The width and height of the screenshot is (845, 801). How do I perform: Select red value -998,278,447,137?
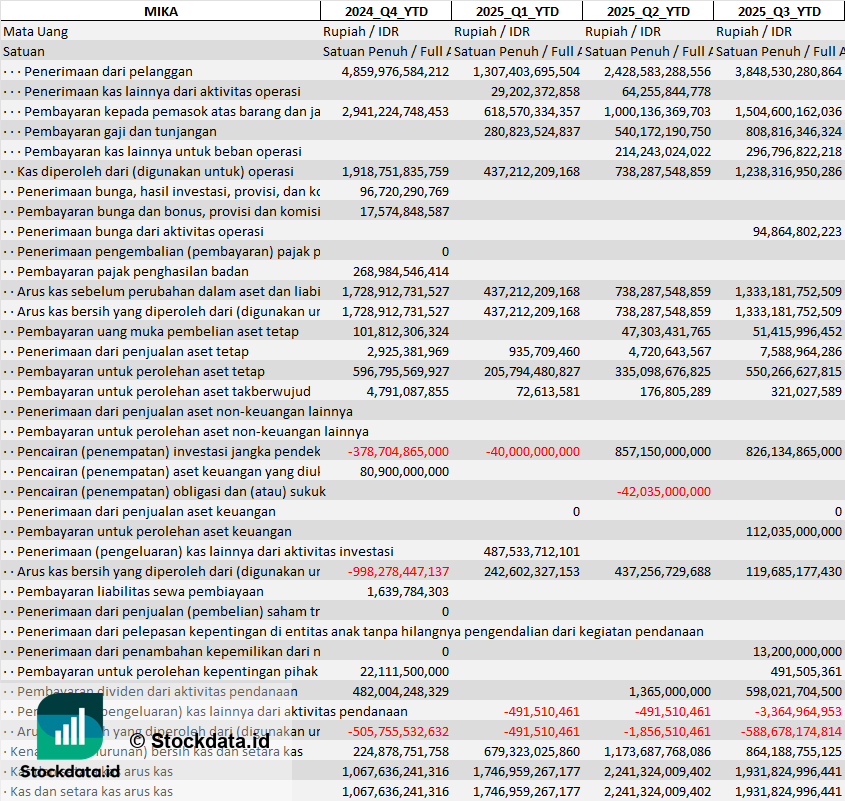[398, 571]
